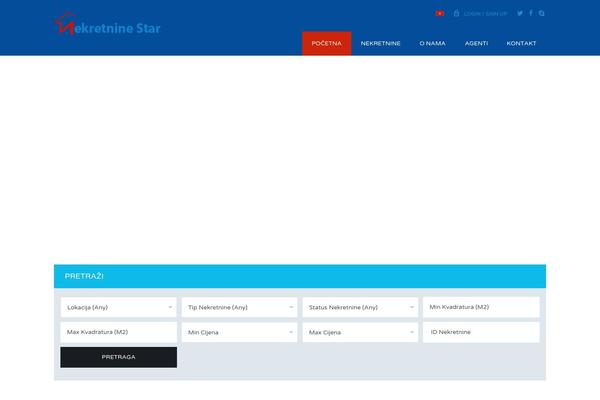Open the Min Cijena dropdown
Image resolution: width=600 pixels, height=400 pixels.
click(240, 332)
